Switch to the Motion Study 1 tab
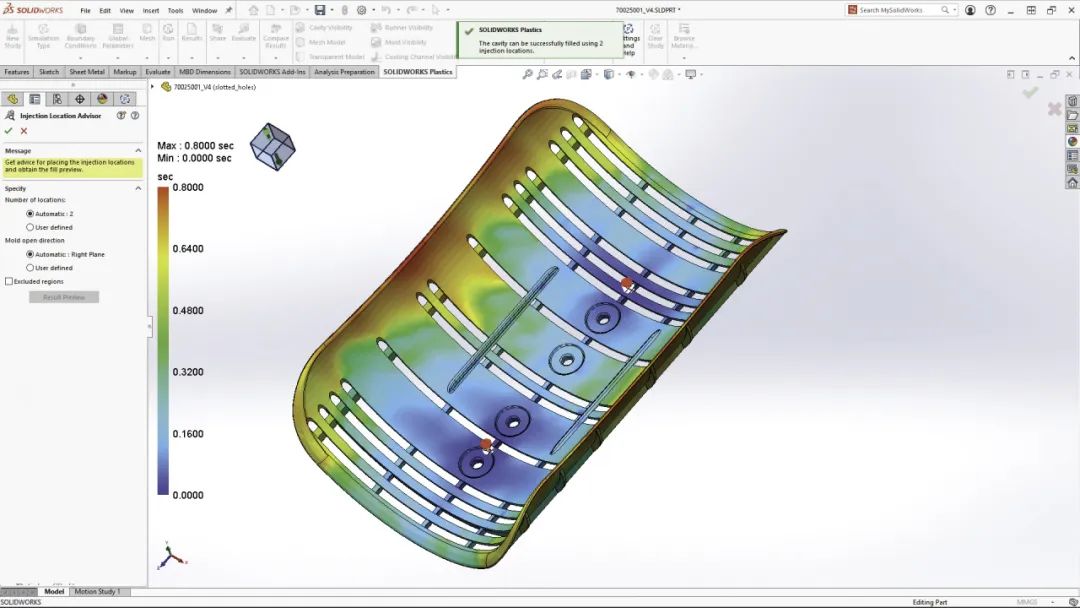 coord(97,591)
